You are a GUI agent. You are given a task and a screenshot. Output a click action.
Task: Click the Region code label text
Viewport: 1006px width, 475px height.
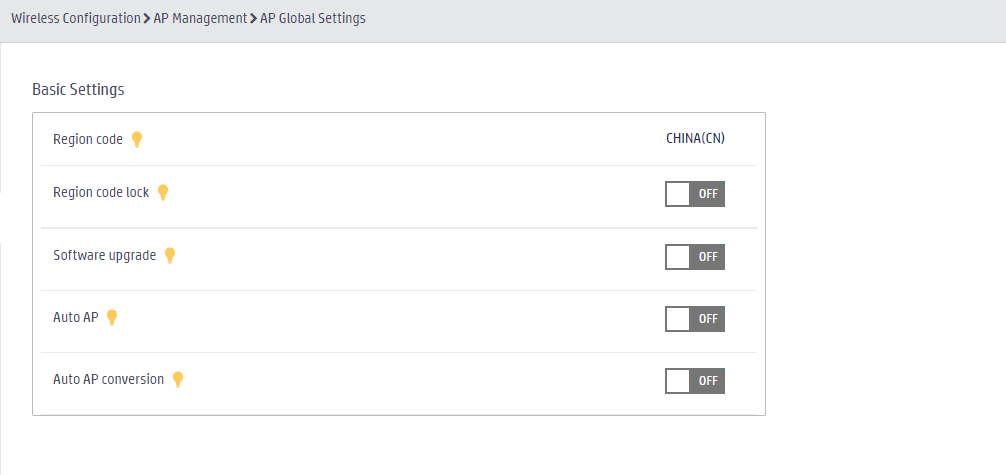[x=88, y=139]
